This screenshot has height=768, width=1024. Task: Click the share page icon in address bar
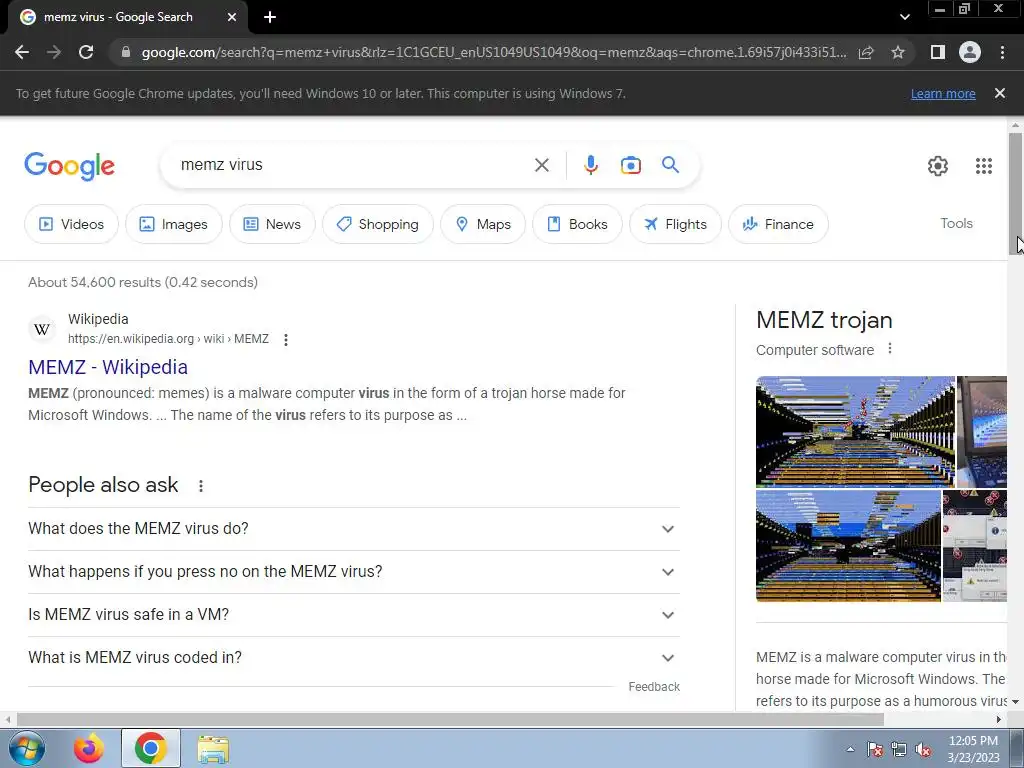pyautogui.click(x=866, y=52)
